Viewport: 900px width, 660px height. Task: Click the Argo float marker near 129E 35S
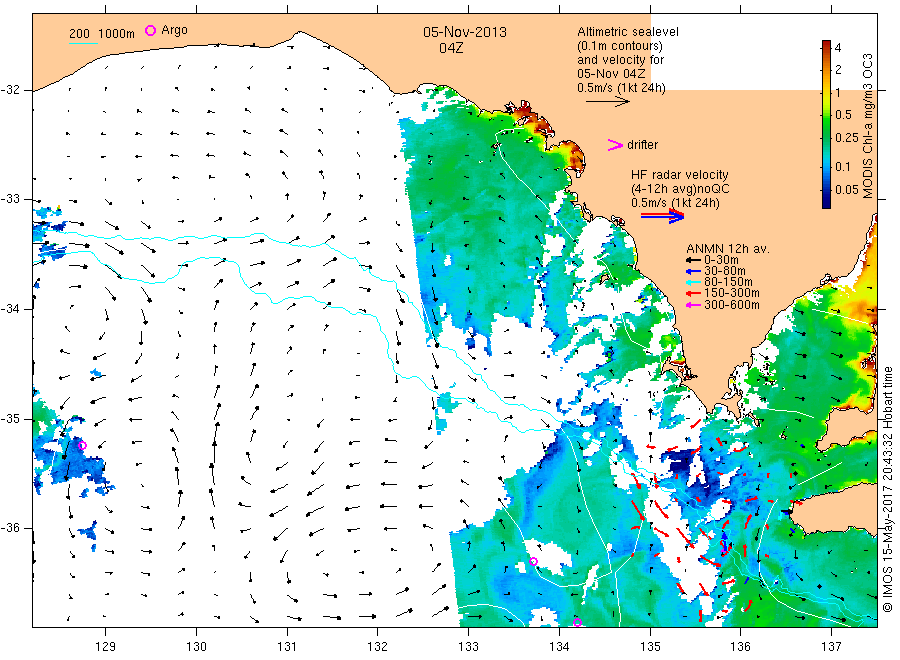[82, 445]
